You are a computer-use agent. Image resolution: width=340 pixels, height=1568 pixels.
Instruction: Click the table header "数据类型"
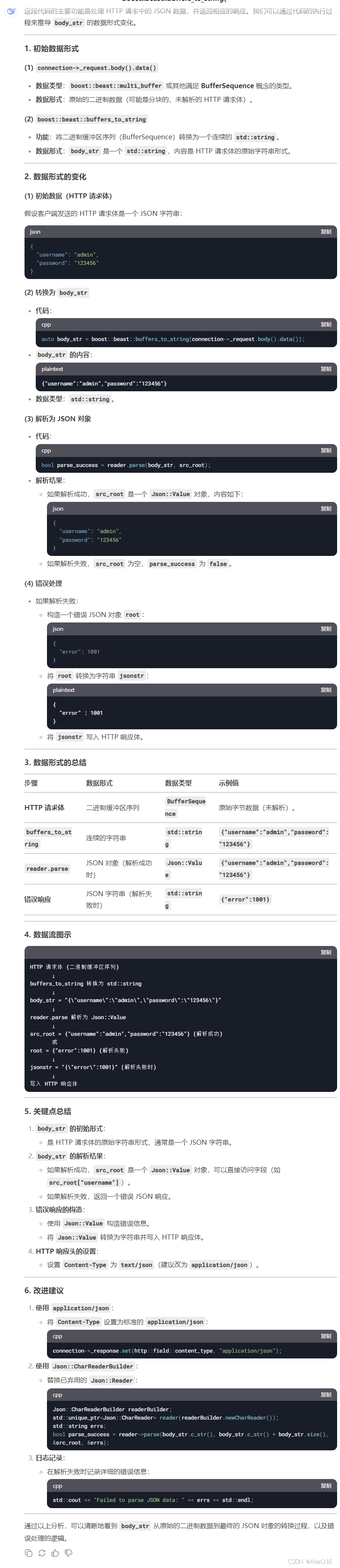(x=178, y=783)
